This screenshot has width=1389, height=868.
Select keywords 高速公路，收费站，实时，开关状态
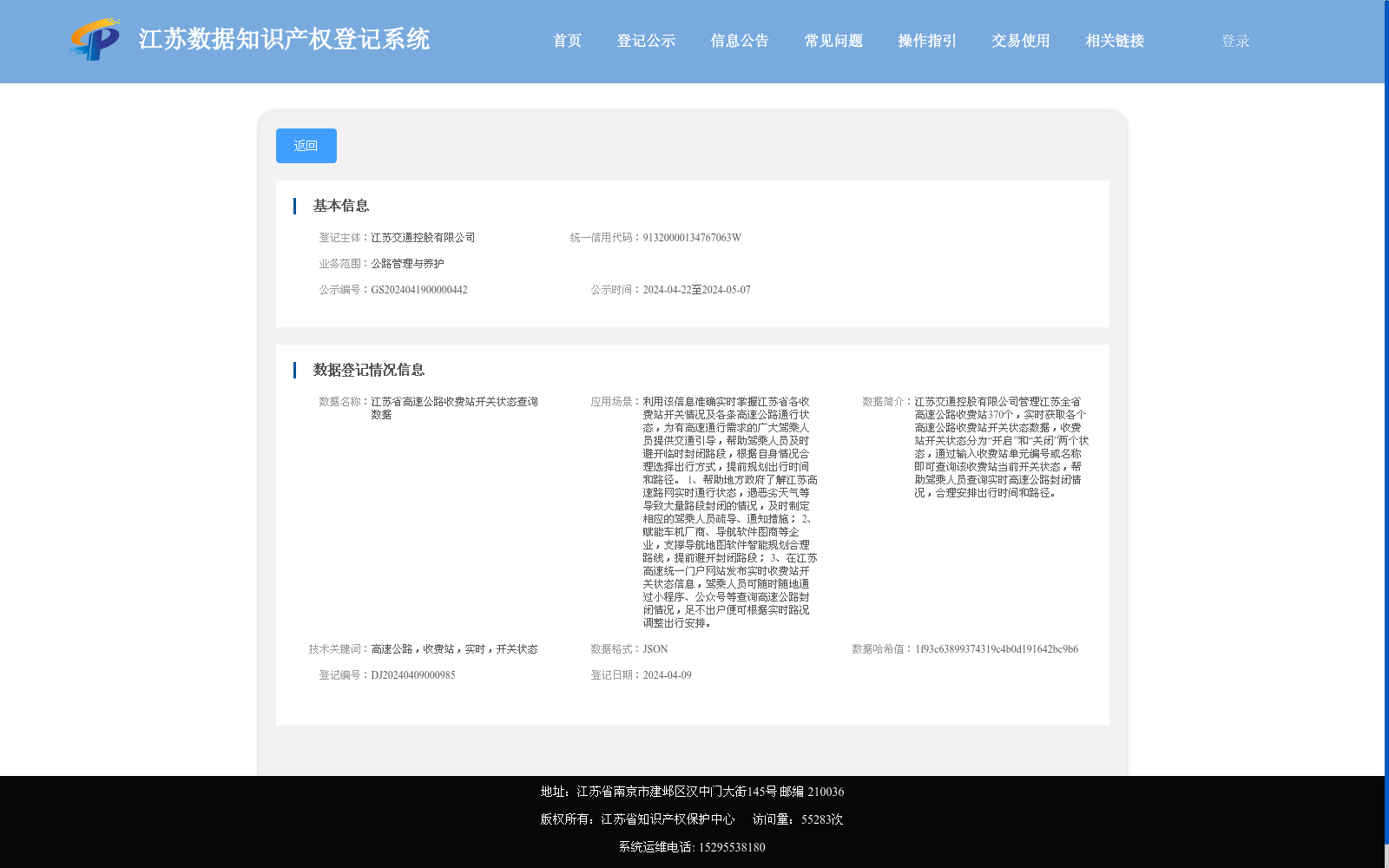click(x=455, y=649)
